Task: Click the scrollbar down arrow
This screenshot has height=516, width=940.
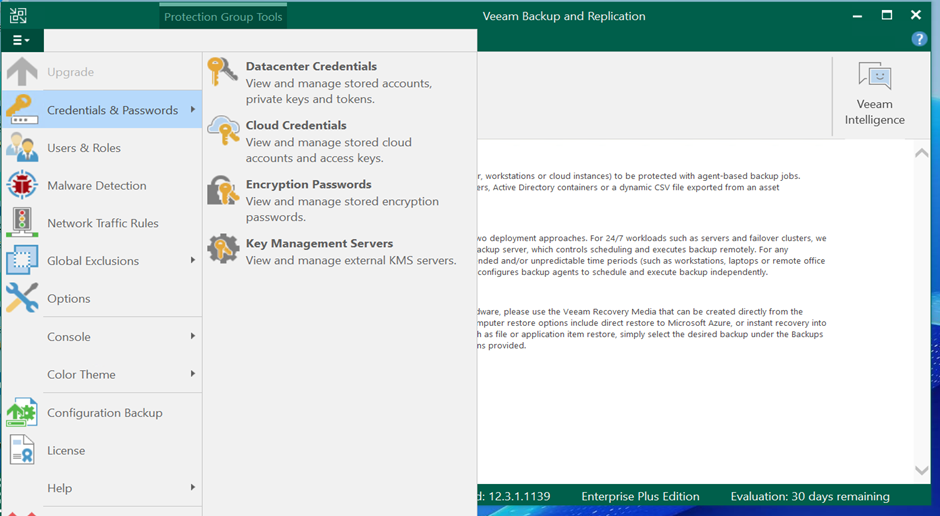Action: pos(921,470)
